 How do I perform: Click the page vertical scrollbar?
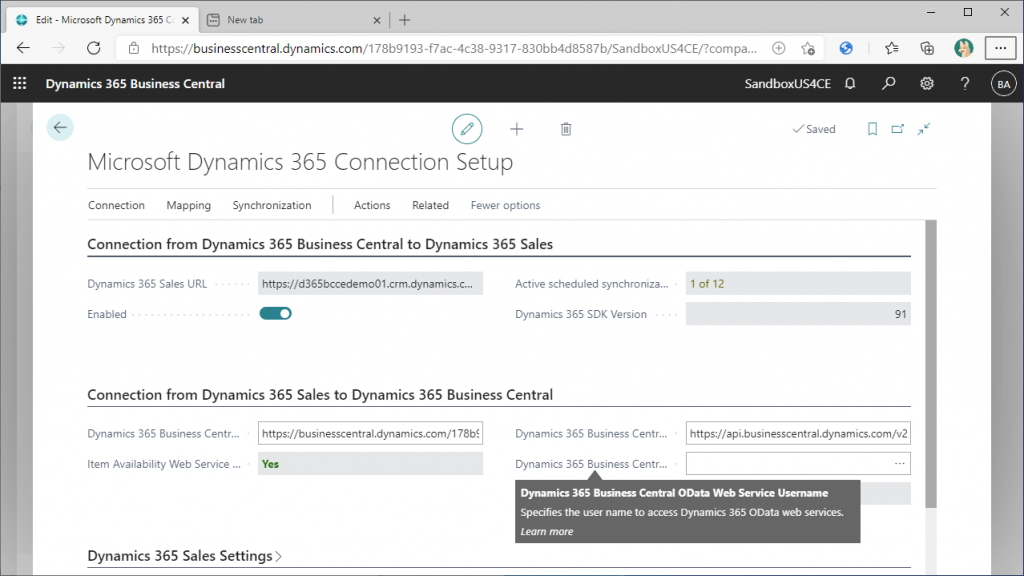point(931,364)
